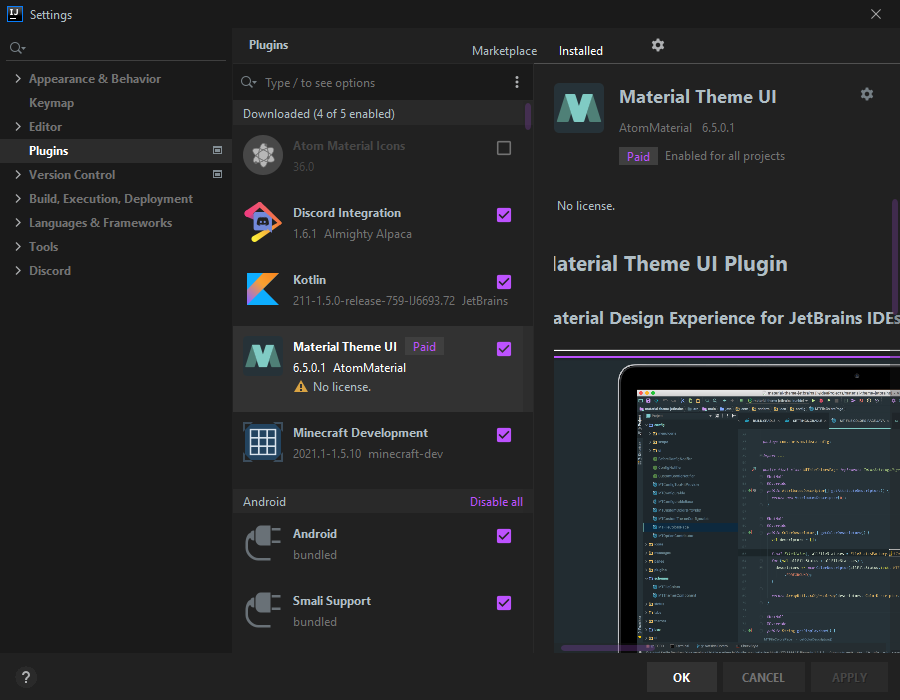The width and height of the screenshot is (900, 700).
Task: Click the Atom Material Icons logo
Action: coord(263,155)
